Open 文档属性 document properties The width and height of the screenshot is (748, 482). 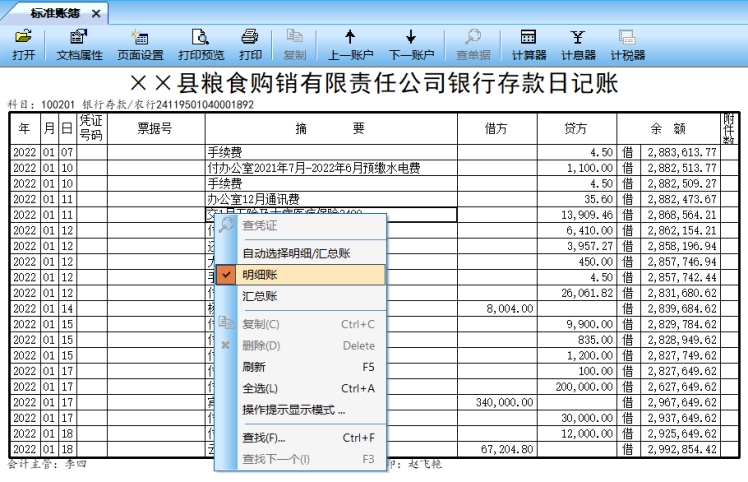(x=79, y=45)
